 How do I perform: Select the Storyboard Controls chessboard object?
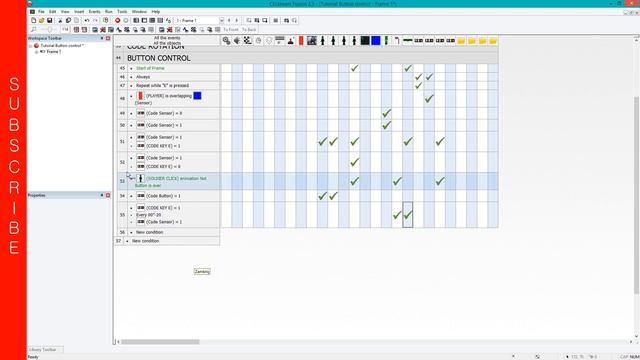[248, 40]
